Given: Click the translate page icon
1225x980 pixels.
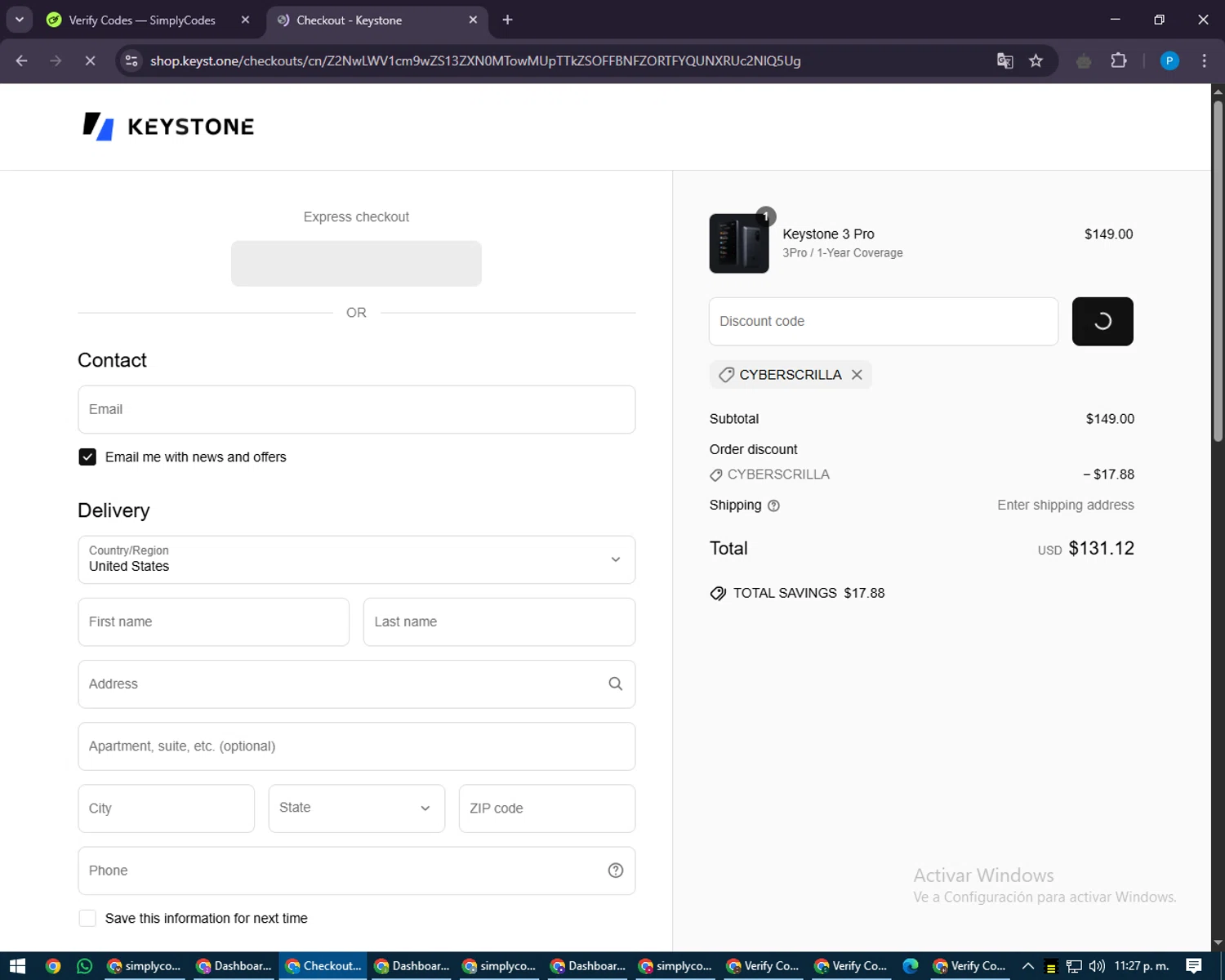Looking at the screenshot, I should click(1005, 60).
